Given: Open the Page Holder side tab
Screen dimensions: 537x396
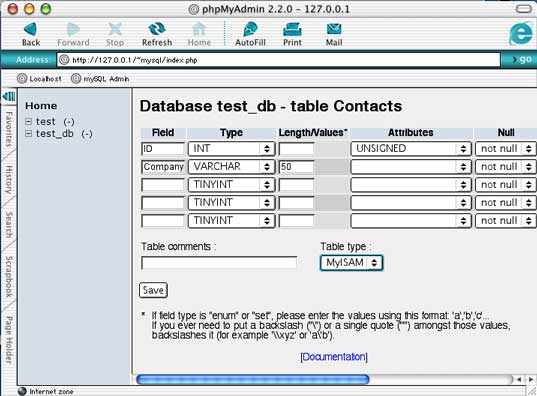Looking at the screenshot, I should 9,340.
